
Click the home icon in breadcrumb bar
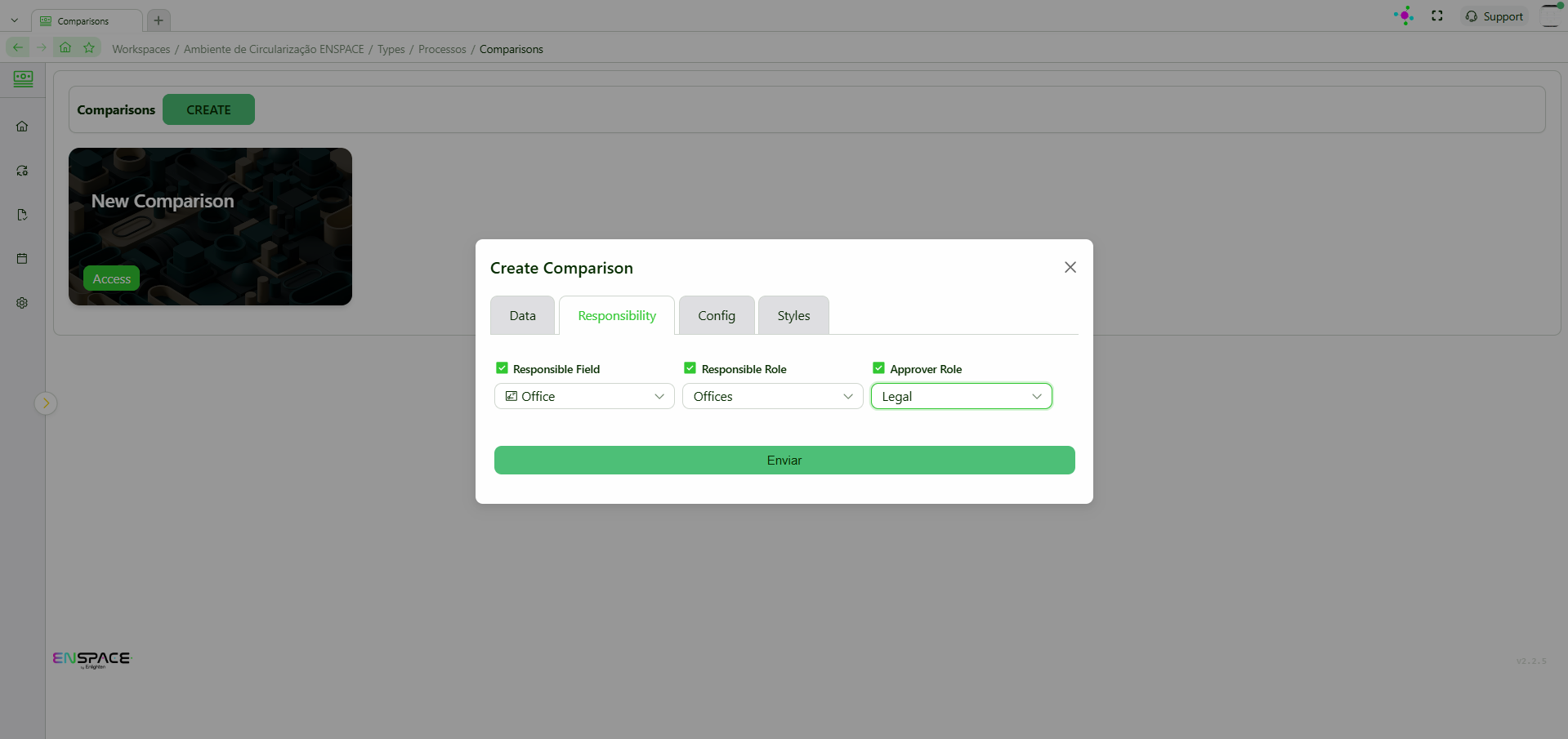click(x=65, y=47)
